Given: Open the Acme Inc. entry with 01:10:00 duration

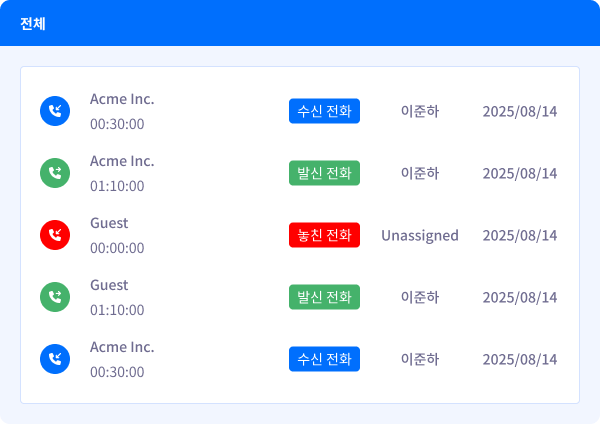Looking at the screenshot, I should (x=122, y=161).
